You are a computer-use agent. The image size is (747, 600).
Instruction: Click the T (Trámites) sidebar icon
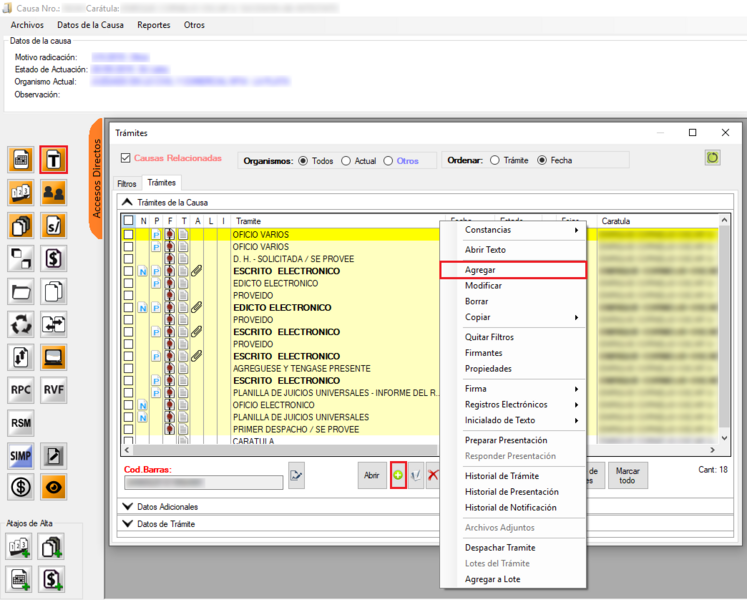53,160
